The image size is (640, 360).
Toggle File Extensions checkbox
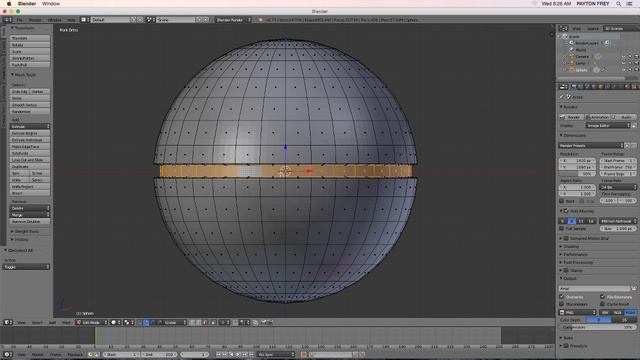coord(602,297)
